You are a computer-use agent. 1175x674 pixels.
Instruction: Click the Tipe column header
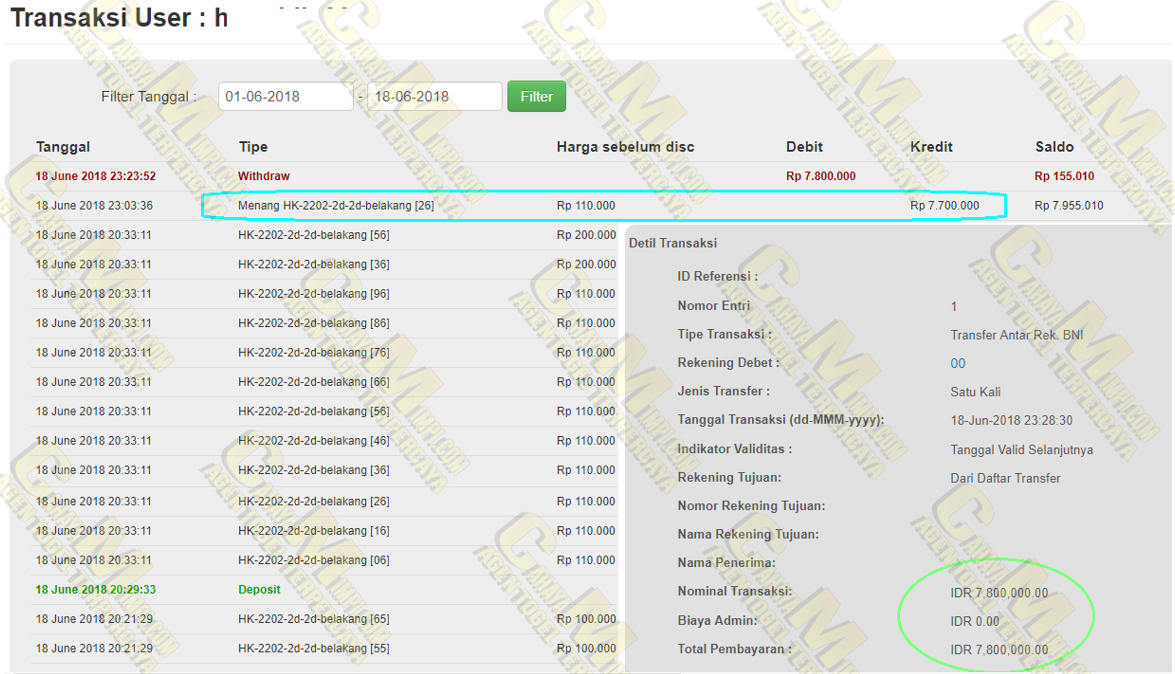[x=253, y=147]
